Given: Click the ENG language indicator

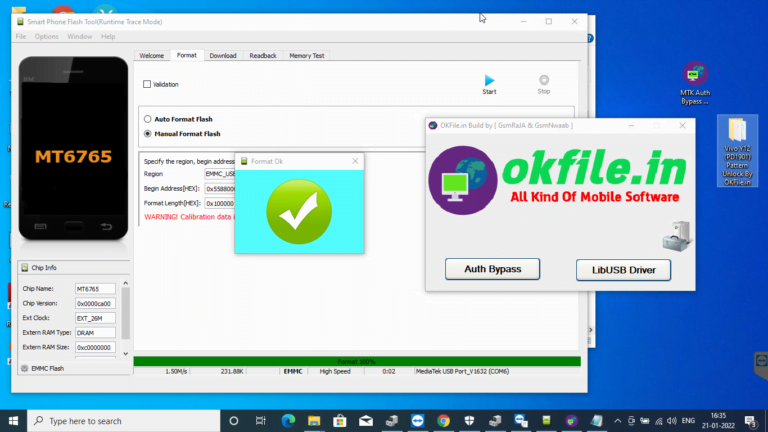Looking at the screenshot, I should [x=688, y=421].
